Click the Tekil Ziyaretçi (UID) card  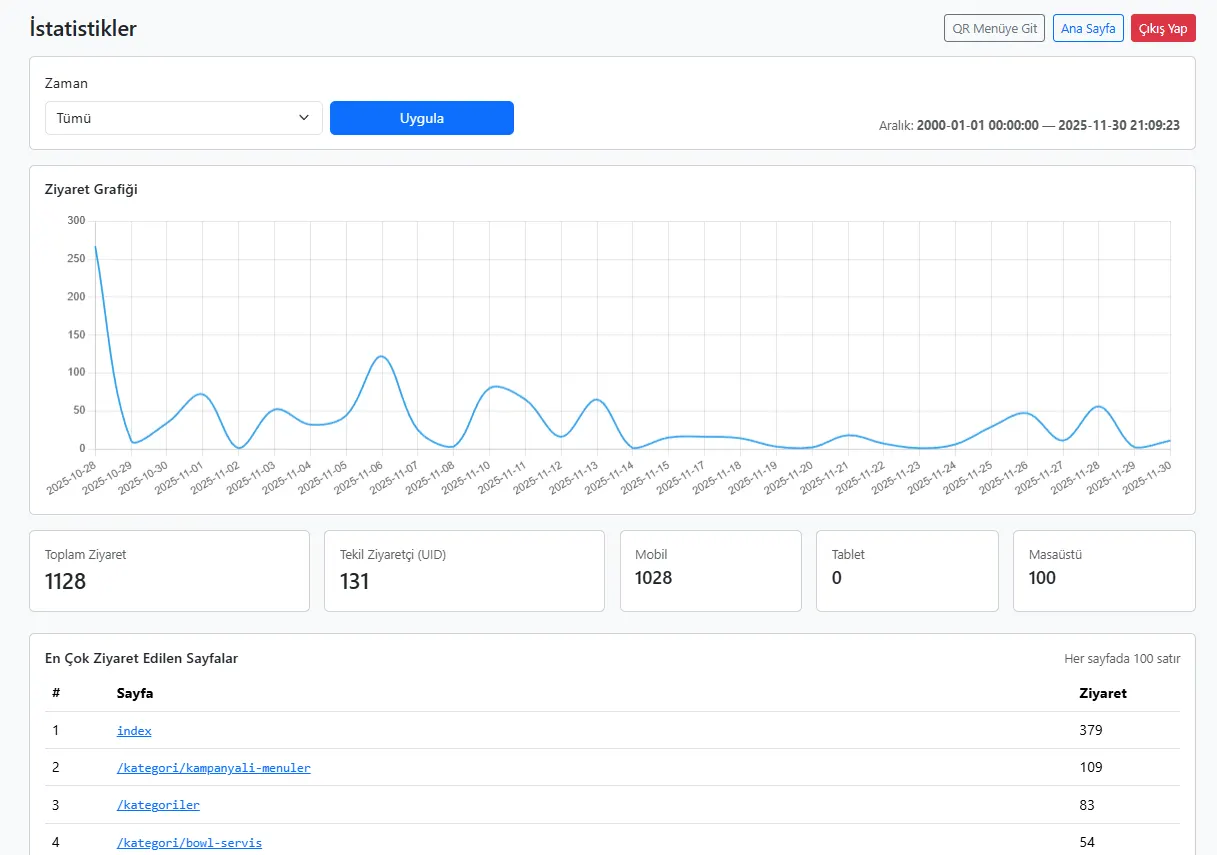(464, 571)
